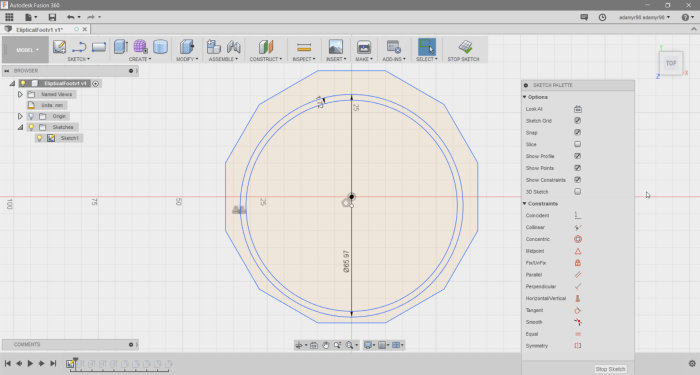Click the timeline Play button
The image size is (700, 375).
[x=30, y=363]
